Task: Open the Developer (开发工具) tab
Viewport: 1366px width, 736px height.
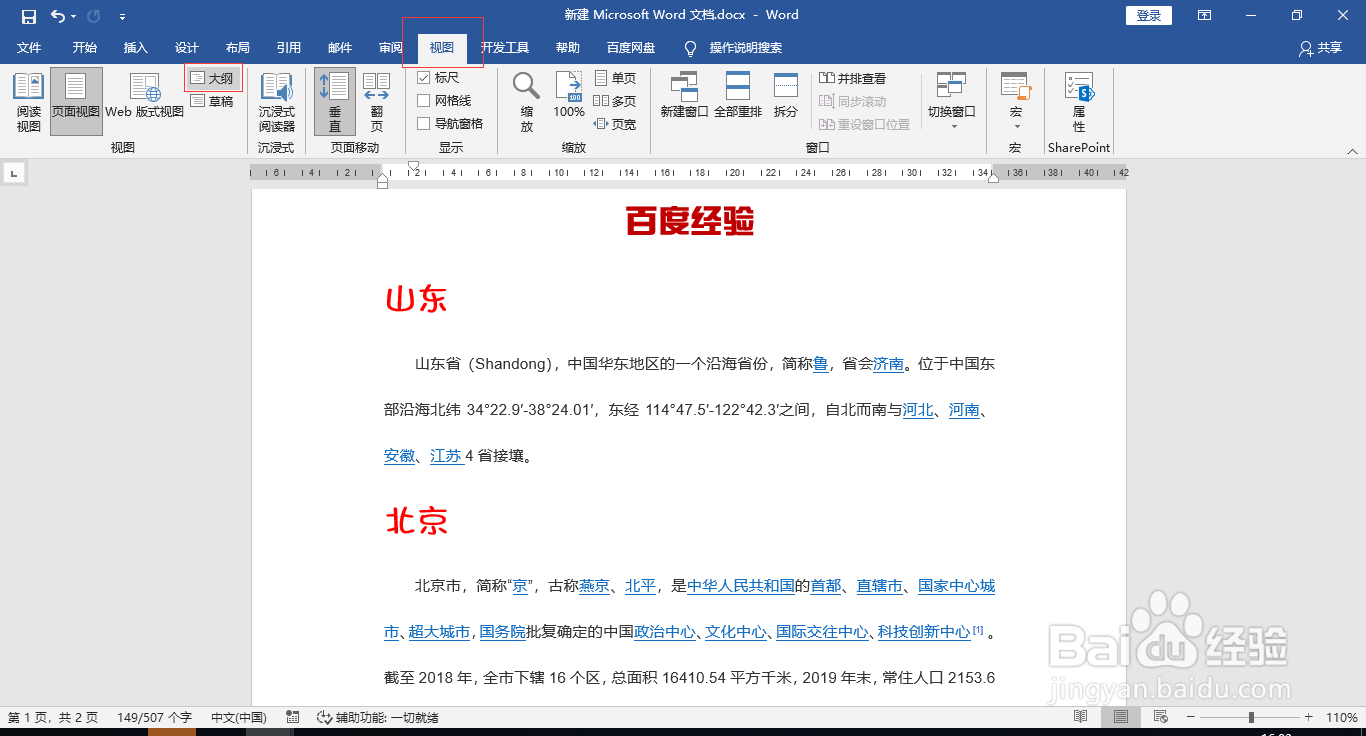Action: pos(505,48)
